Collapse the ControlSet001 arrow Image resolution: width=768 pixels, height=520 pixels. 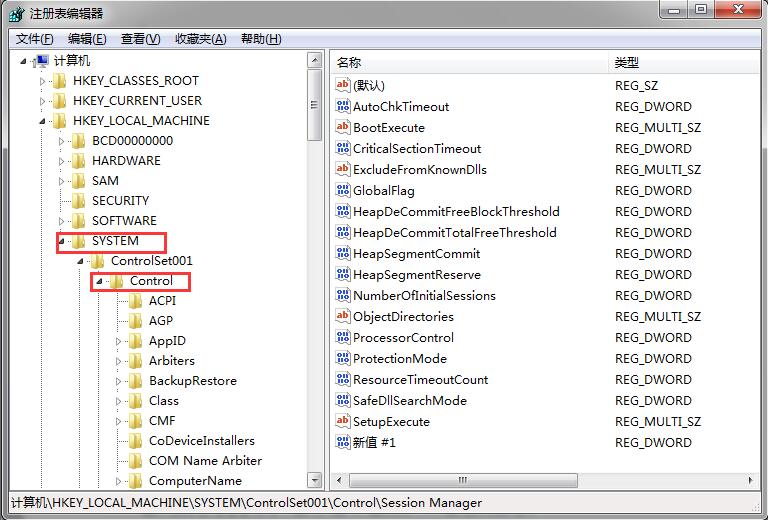pyautogui.click(x=80, y=261)
